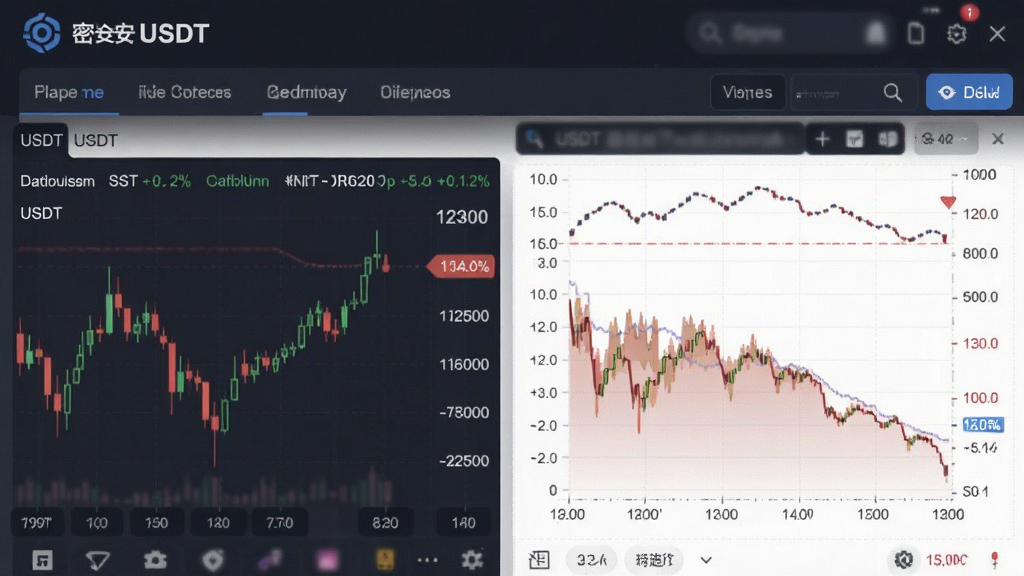Click the red 134.0% price tag

click(x=461, y=266)
